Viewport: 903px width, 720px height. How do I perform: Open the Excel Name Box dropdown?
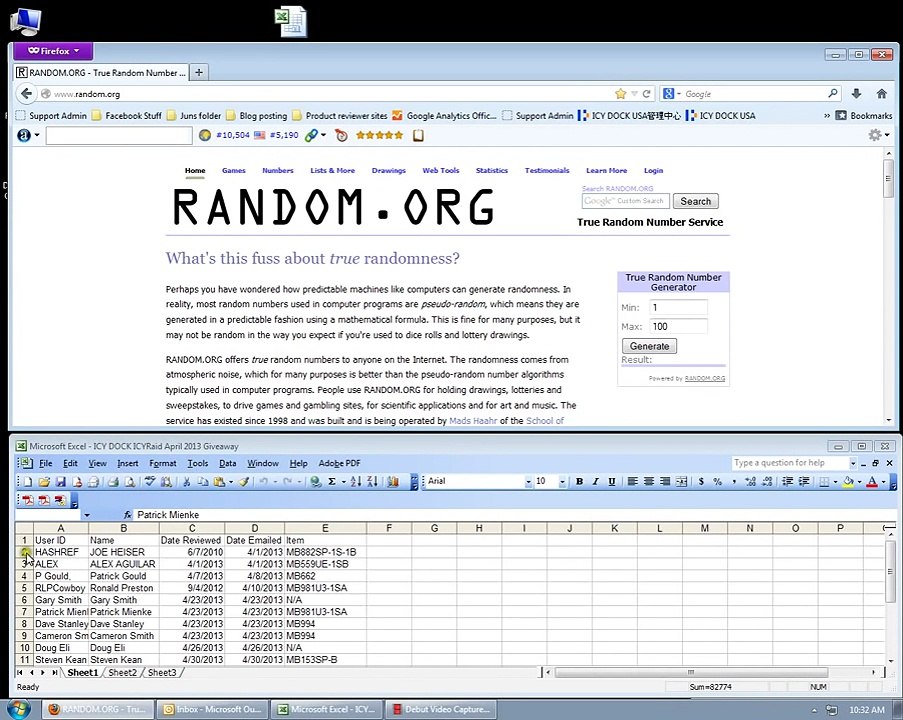coord(87,515)
